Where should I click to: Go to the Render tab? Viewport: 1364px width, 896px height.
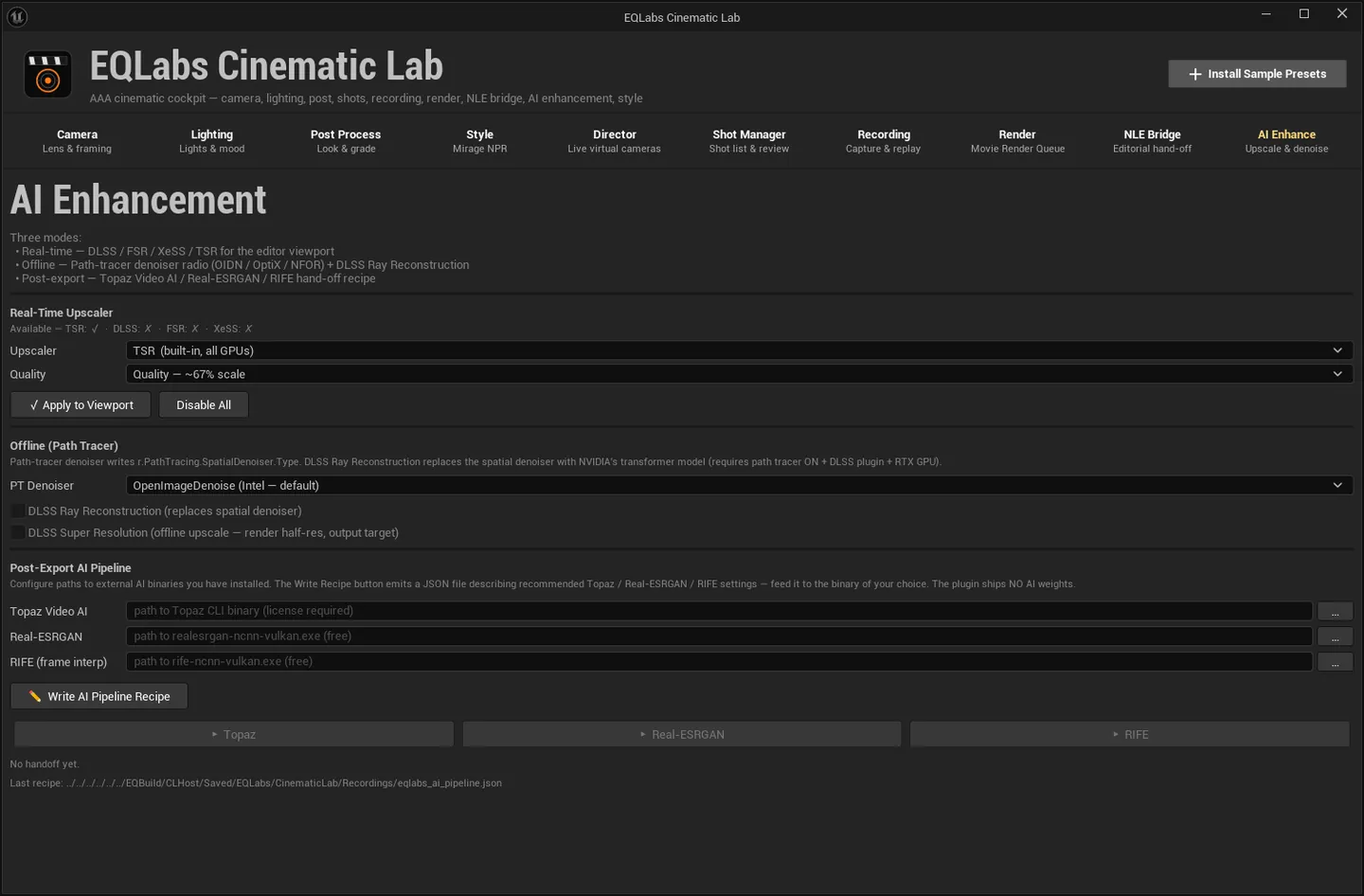point(1018,140)
